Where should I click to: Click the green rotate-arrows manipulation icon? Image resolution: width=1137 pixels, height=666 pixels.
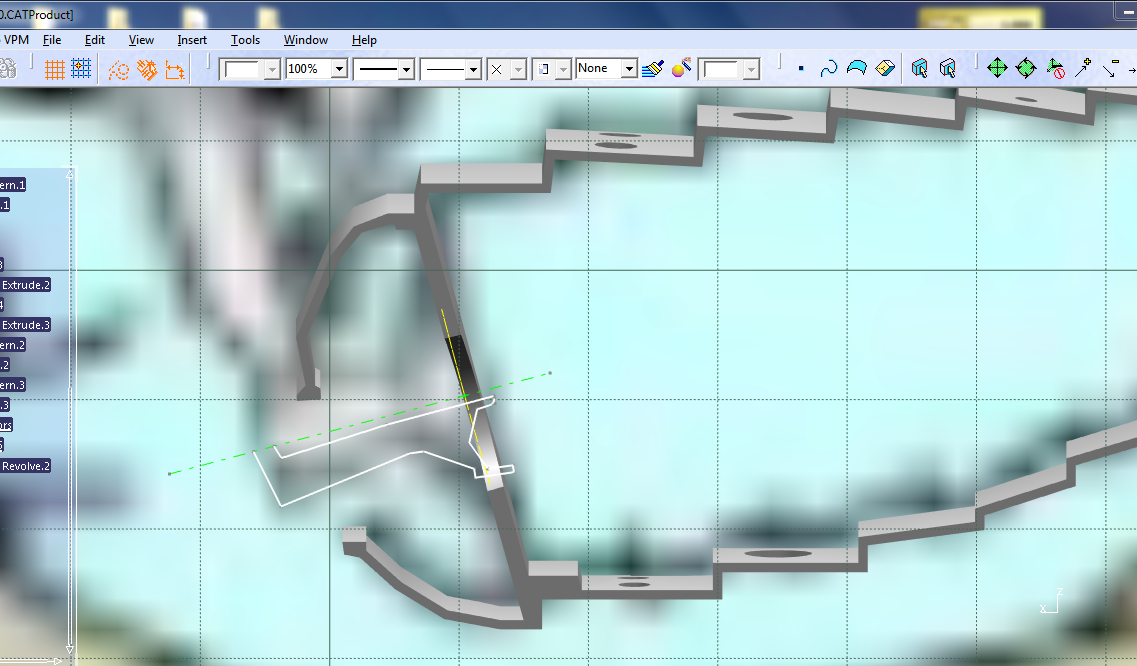1026,68
